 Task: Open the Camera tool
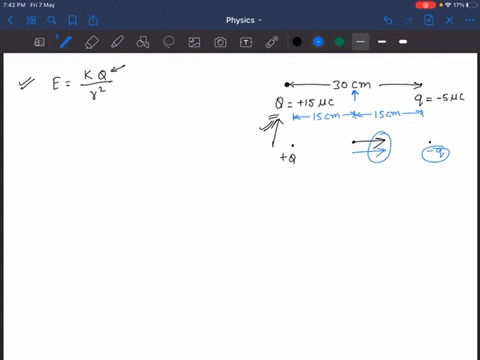[x=220, y=42]
